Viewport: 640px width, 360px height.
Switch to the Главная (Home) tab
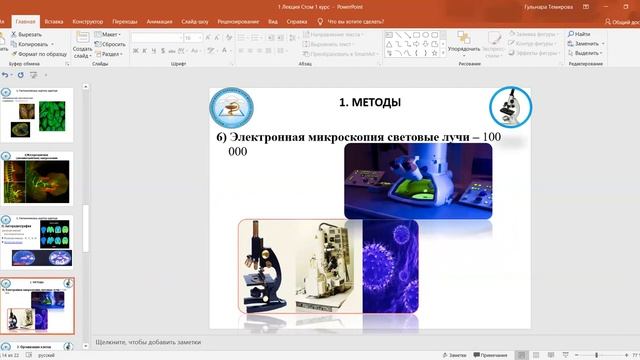[25, 22]
